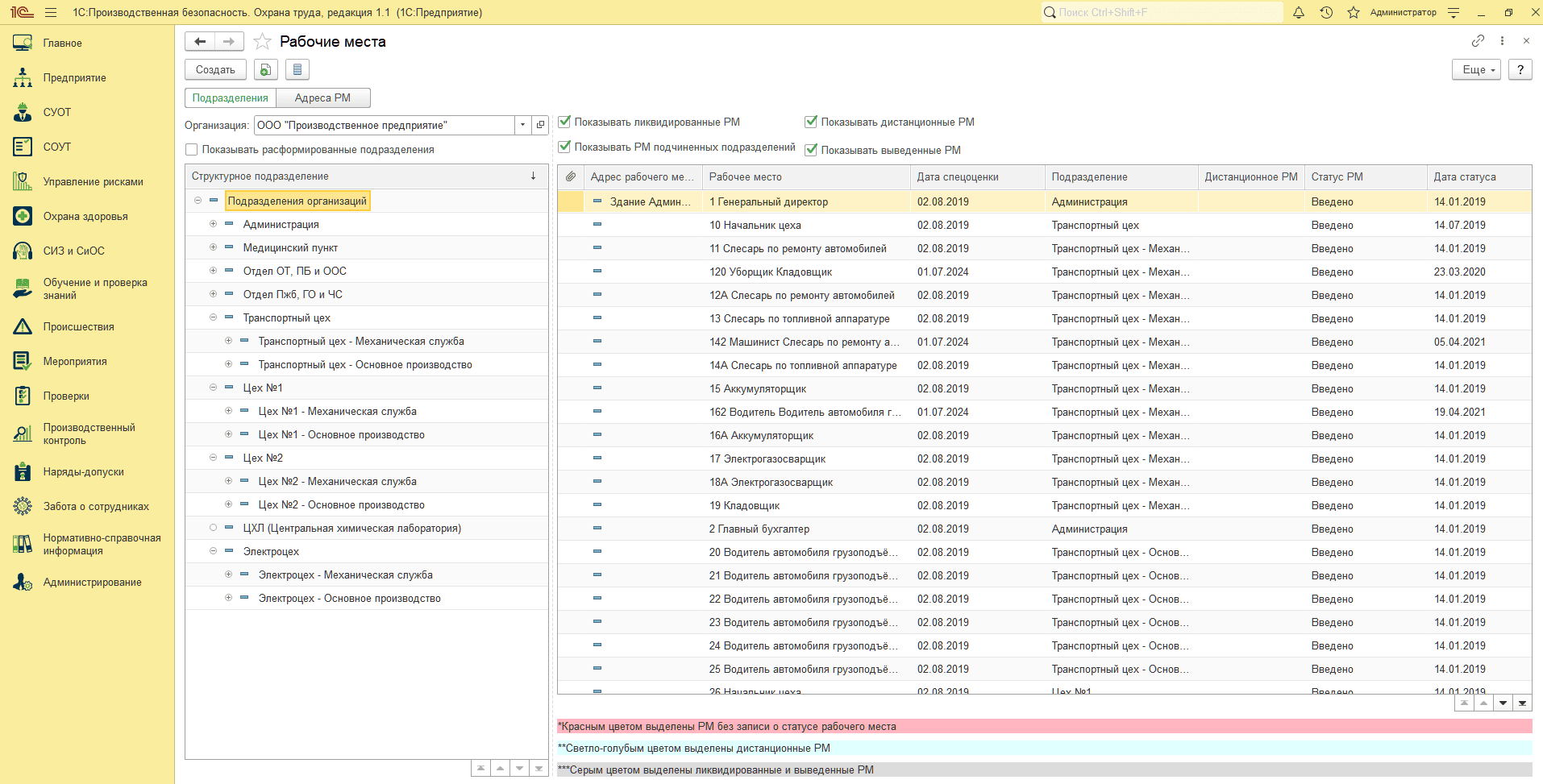The image size is (1543, 784).
Task: Open the Организация dropdown arrow
Action: click(x=522, y=126)
